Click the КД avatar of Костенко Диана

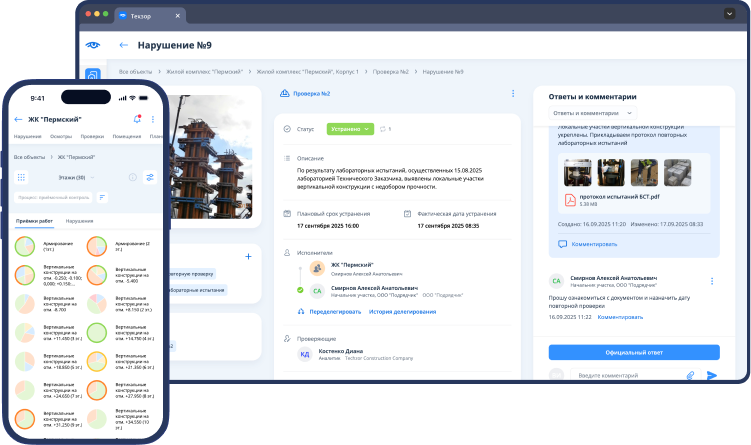(x=305, y=354)
